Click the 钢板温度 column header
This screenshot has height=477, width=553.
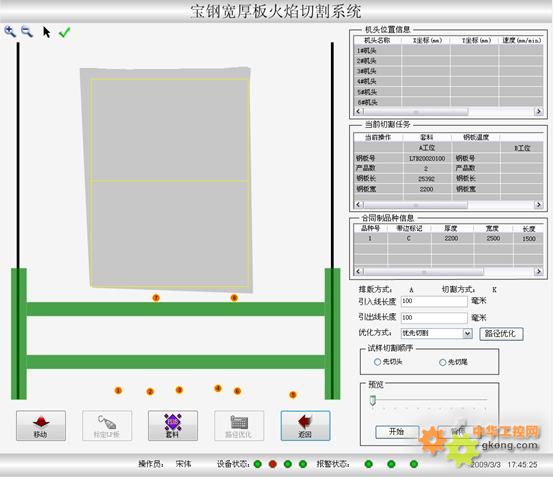click(x=476, y=137)
